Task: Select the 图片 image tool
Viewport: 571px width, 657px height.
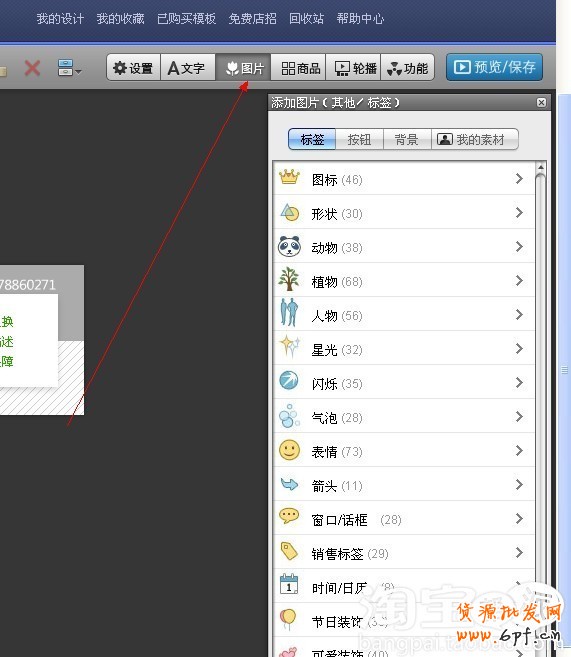Action: [243, 67]
